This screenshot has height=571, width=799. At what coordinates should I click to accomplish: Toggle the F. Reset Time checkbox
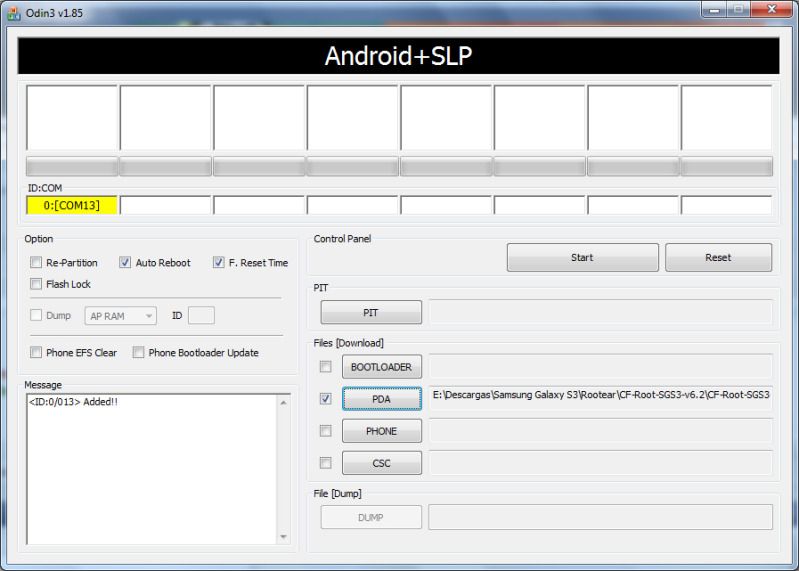(219, 263)
